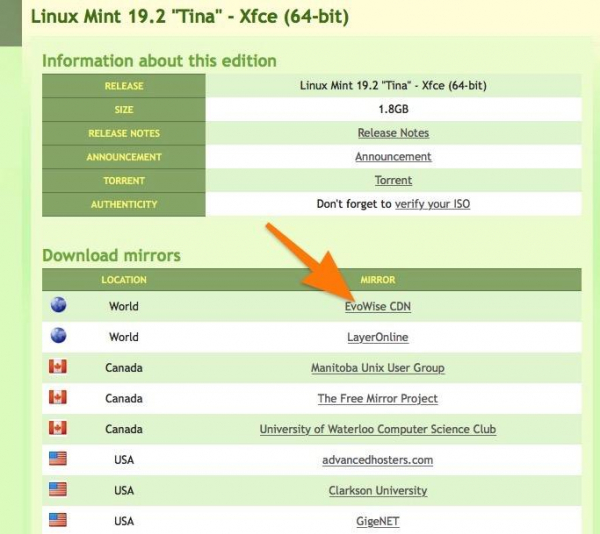Click the USA location of advancedhosters.com row
The image size is (600, 534).
124,460
